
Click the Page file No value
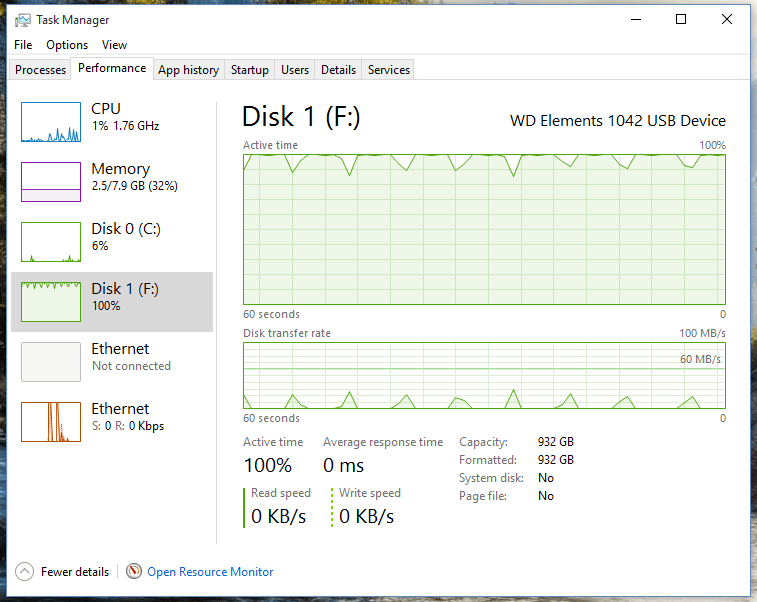pos(546,496)
